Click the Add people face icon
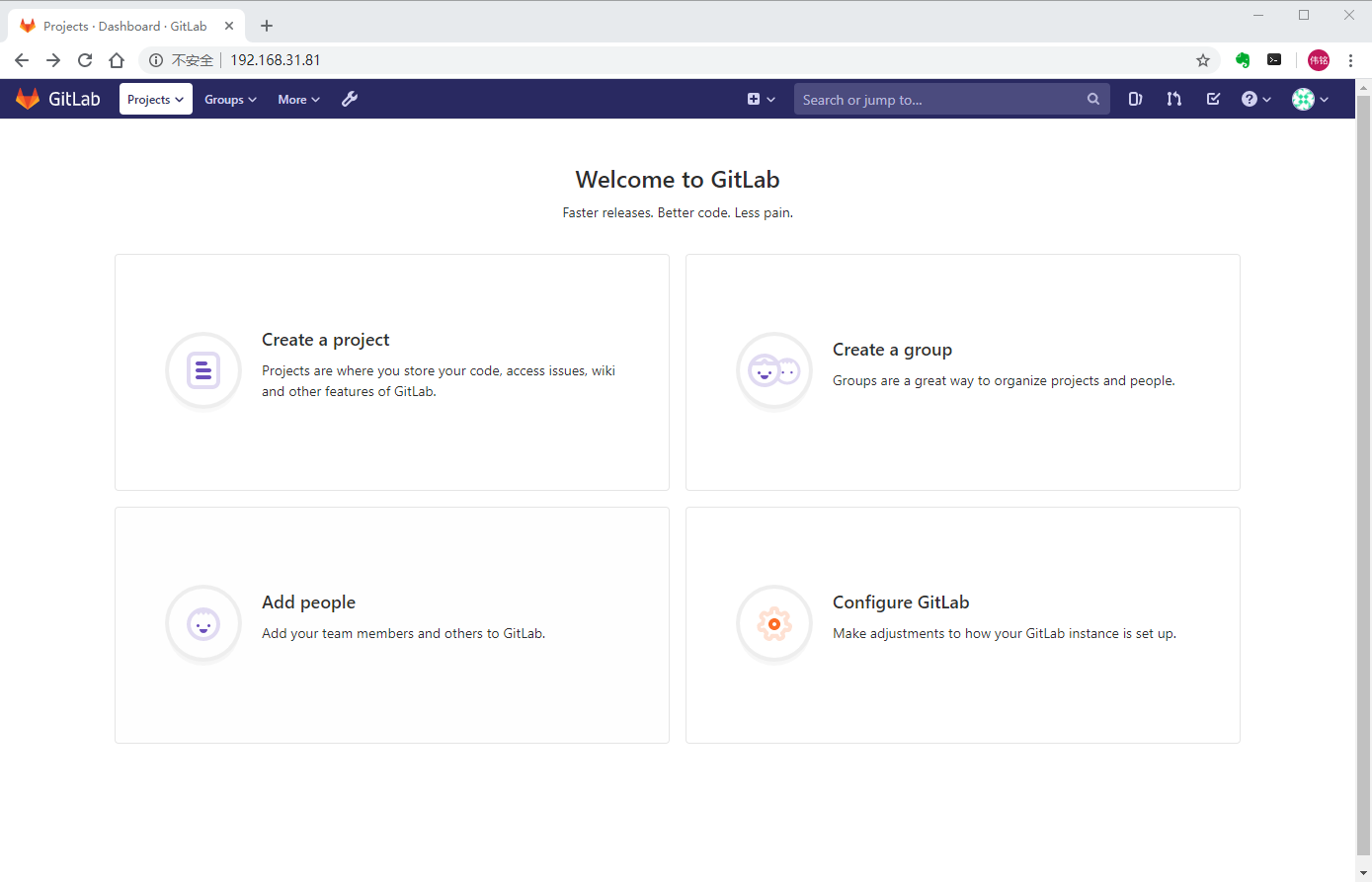Screen dimensions: 1372x882 pos(203,623)
